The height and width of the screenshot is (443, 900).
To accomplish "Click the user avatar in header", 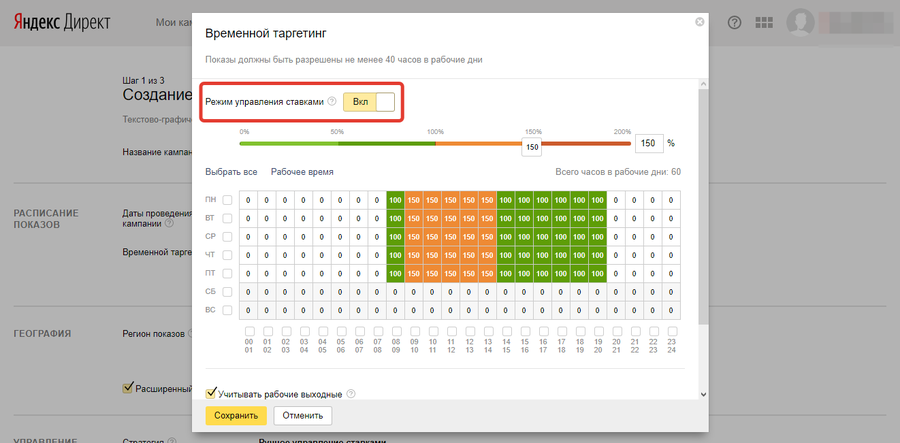I will (x=801, y=22).
